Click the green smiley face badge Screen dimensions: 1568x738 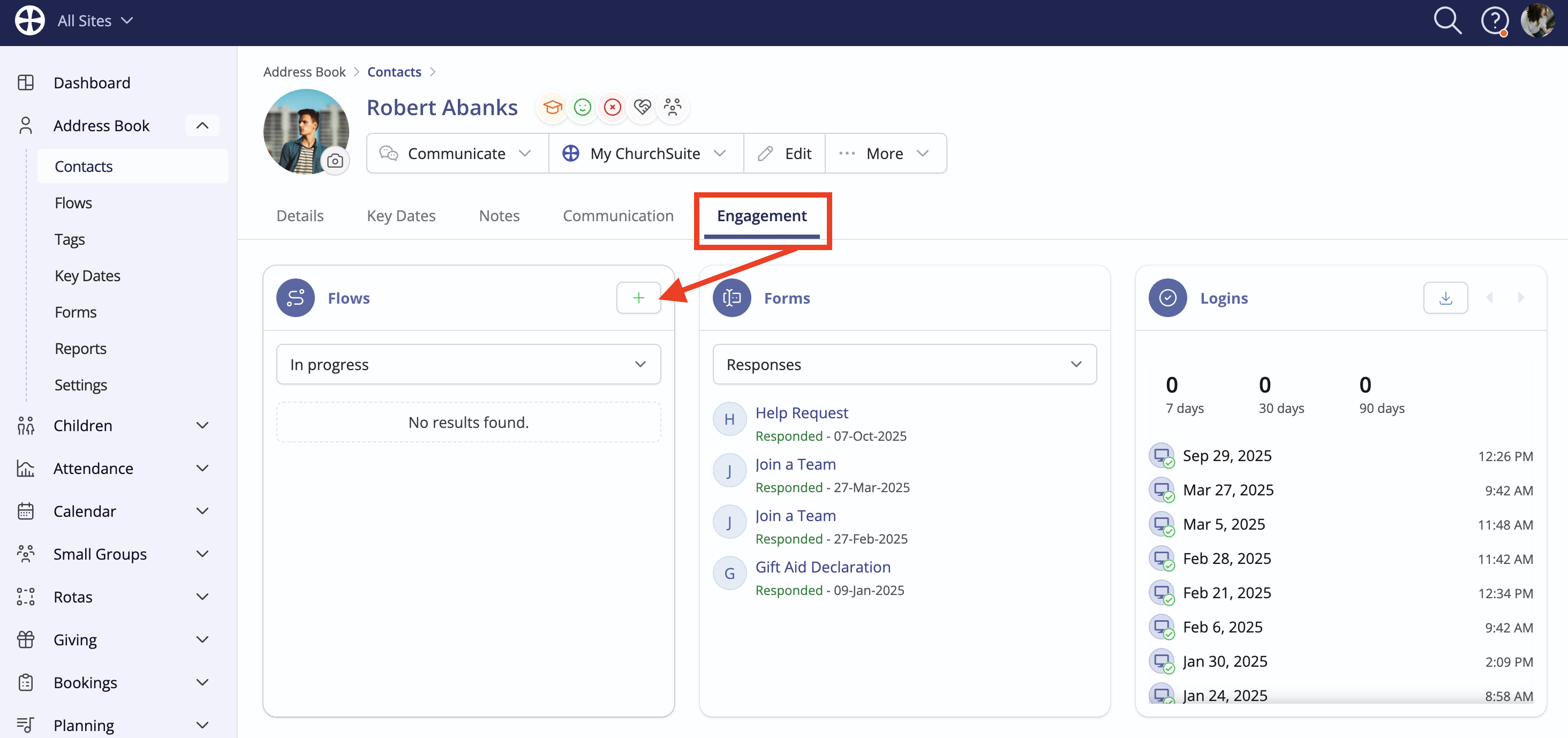point(583,107)
